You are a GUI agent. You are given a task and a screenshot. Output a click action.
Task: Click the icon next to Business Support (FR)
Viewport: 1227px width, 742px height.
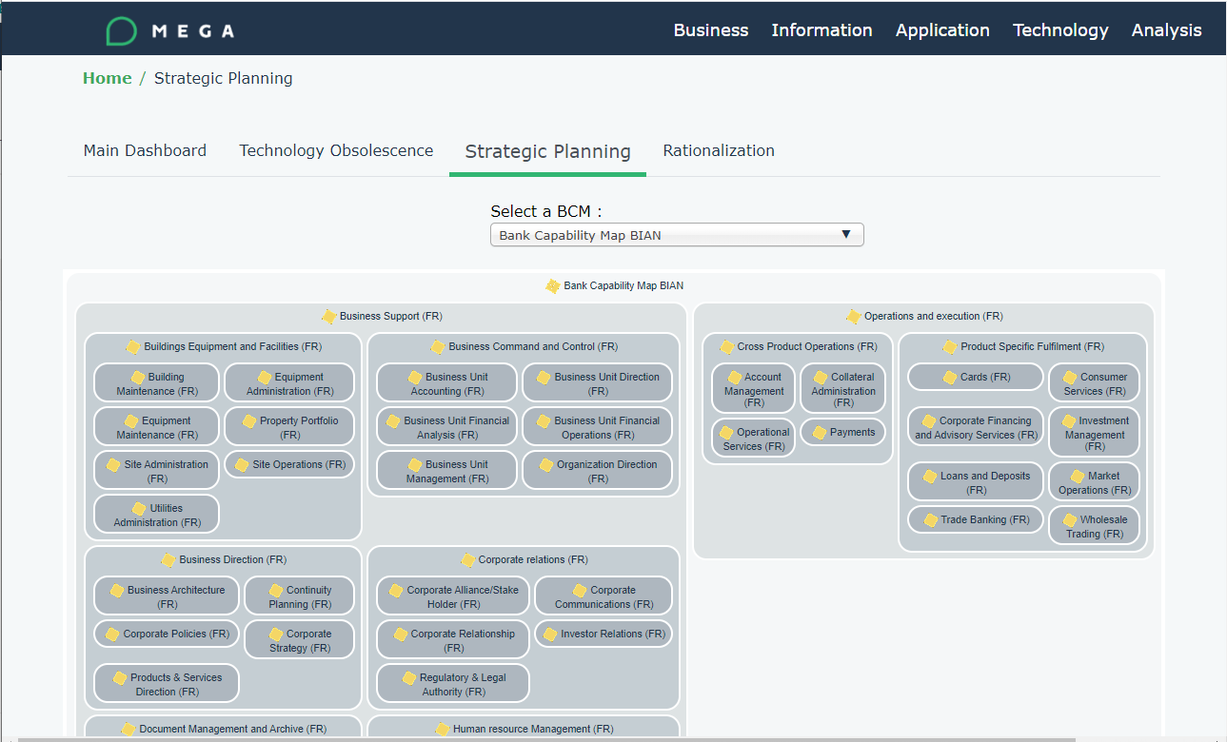pos(328,316)
